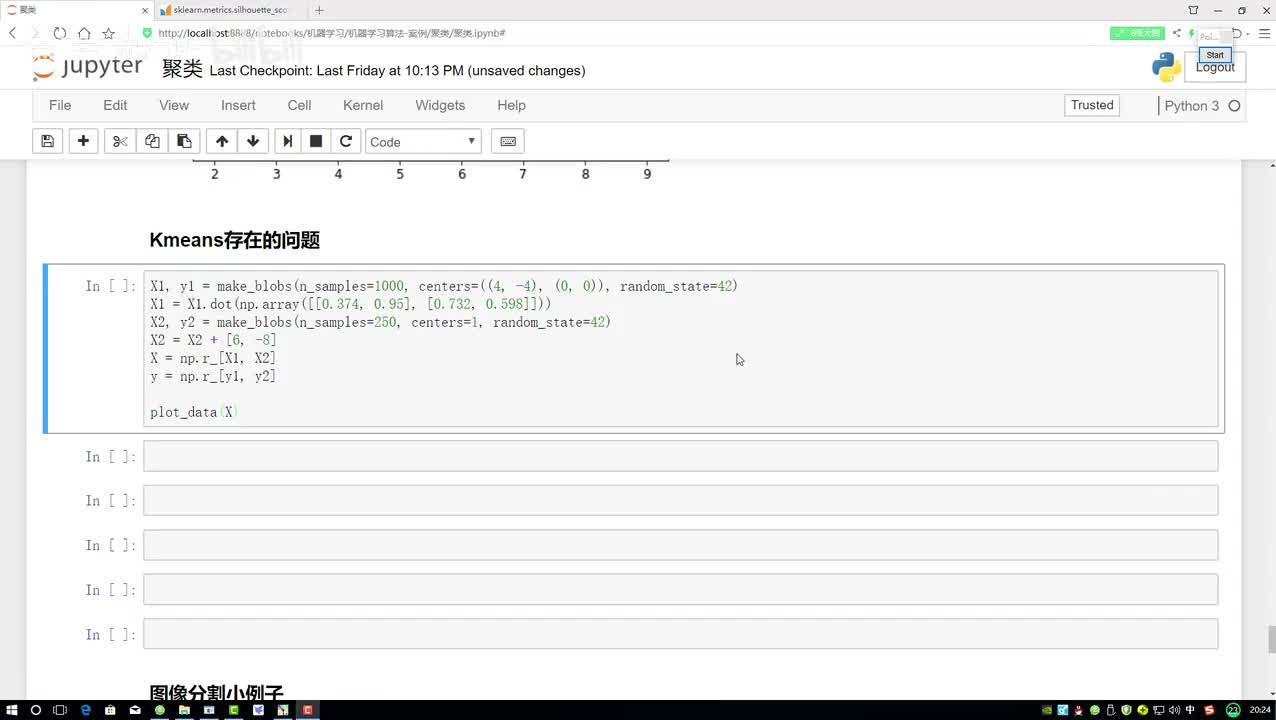Open the Widgets menu

pos(440,105)
